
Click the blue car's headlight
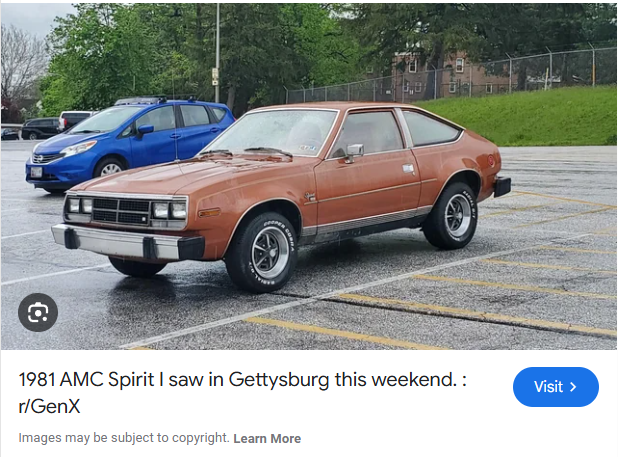pos(78,148)
